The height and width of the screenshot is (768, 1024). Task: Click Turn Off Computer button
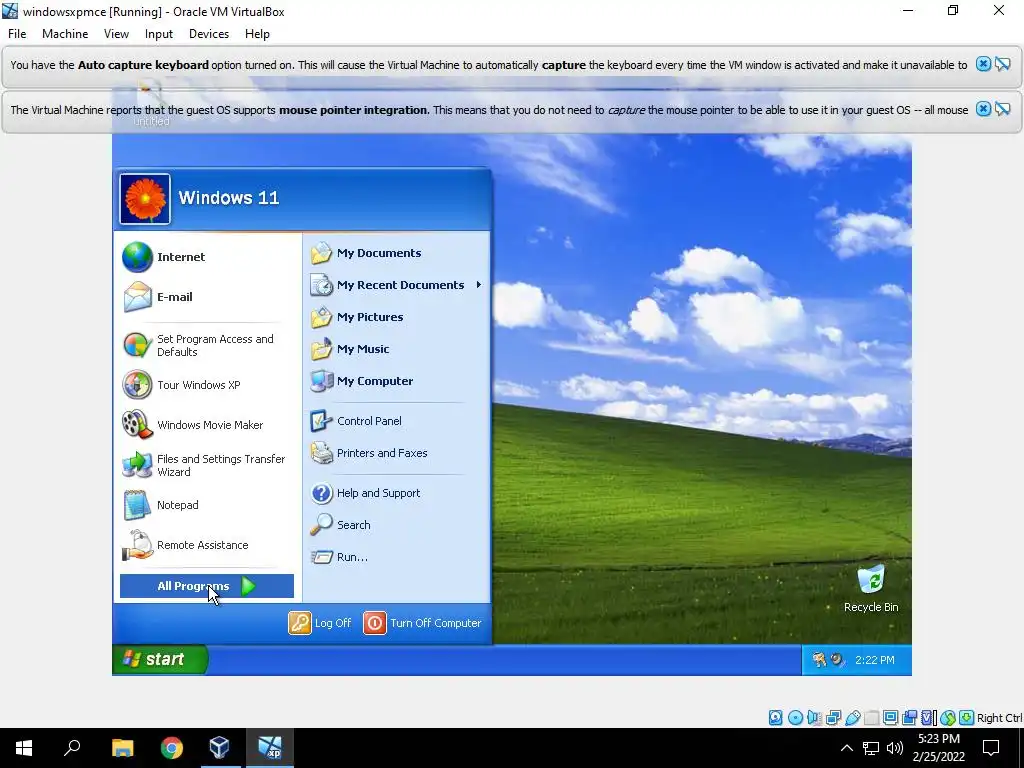(423, 623)
